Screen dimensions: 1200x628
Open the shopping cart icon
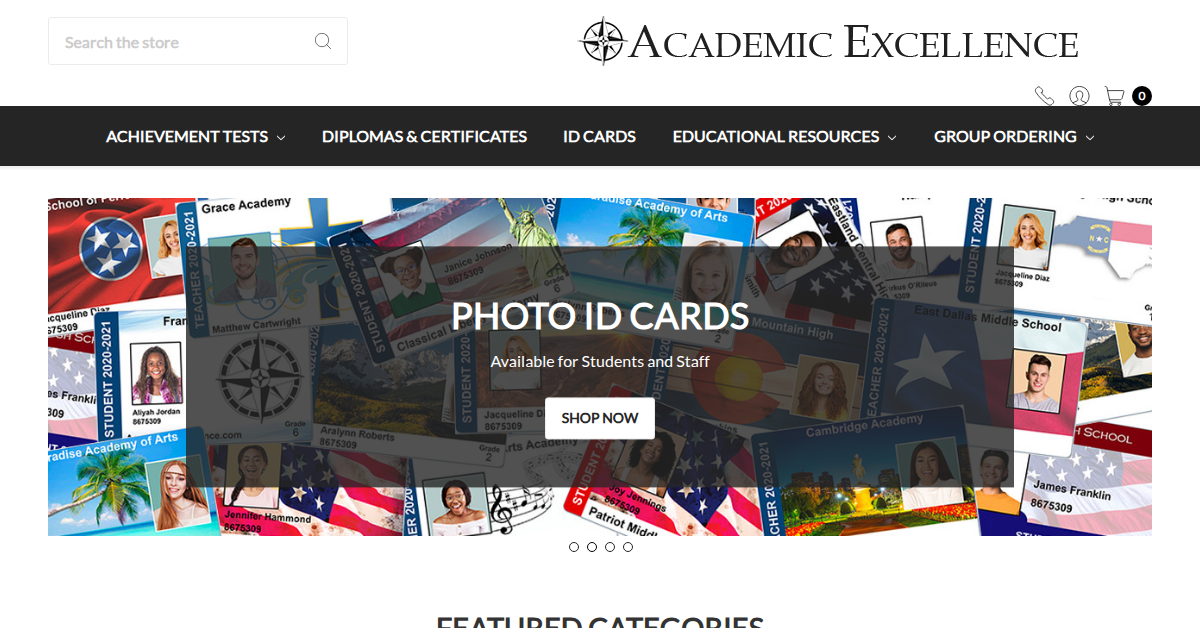coord(1114,96)
